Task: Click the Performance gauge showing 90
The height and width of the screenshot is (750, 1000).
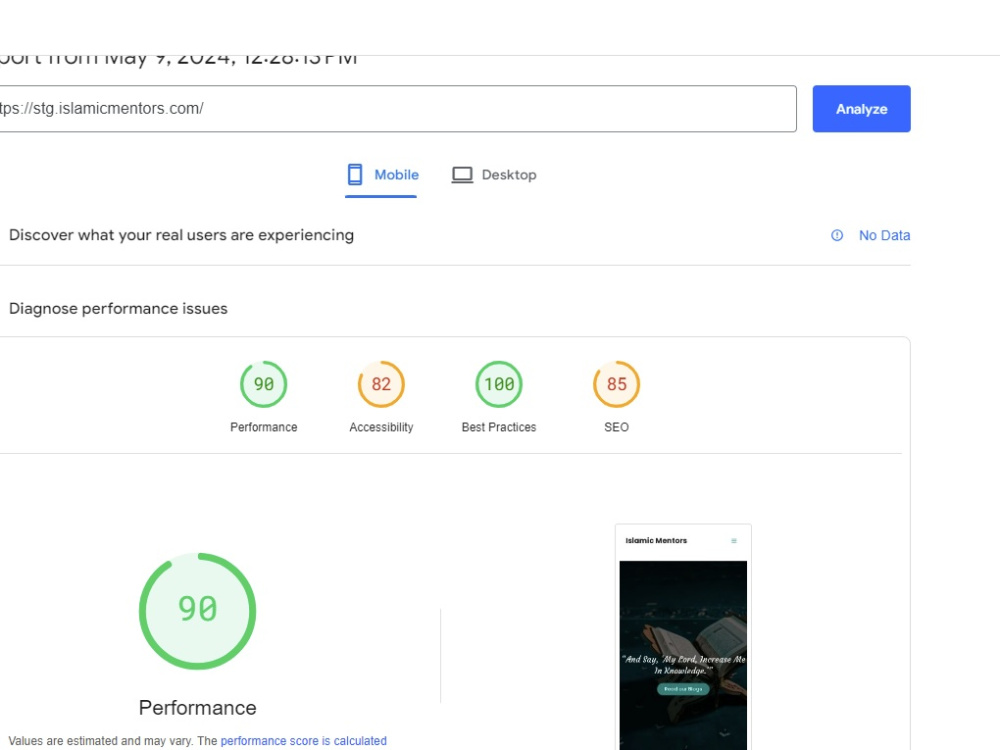Action: (x=263, y=382)
